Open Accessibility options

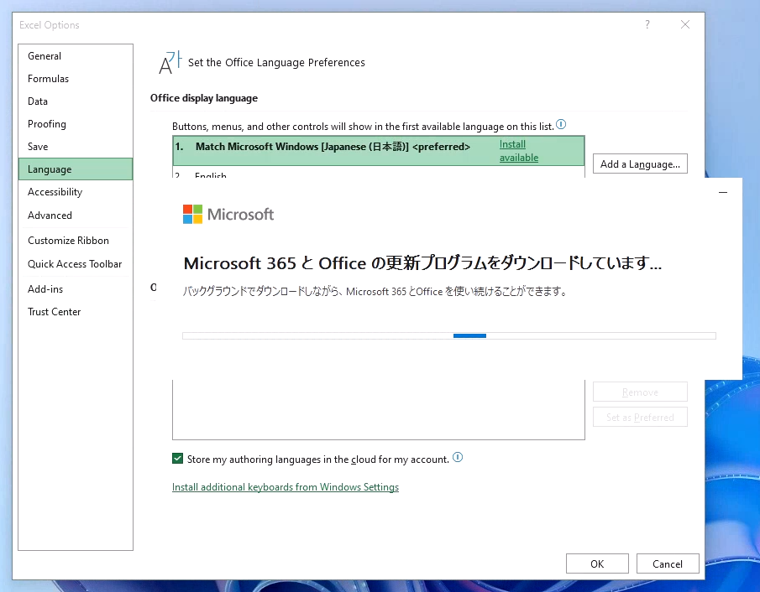pos(76,192)
